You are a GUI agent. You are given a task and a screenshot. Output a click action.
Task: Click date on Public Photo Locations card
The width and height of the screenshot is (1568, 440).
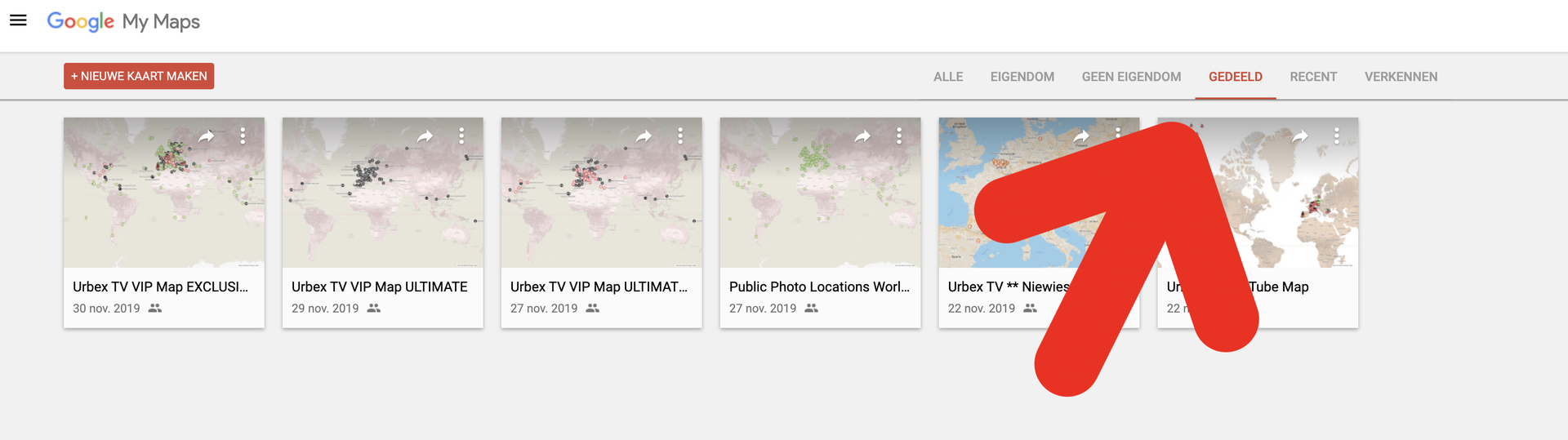click(x=763, y=309)
